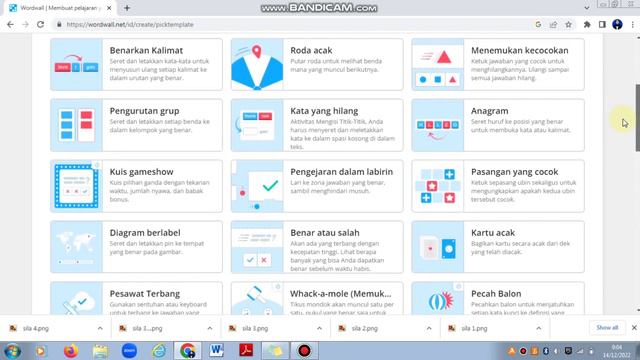
Task: Pick Pasangan yang cocok template icon
Action: click(438, 186)
